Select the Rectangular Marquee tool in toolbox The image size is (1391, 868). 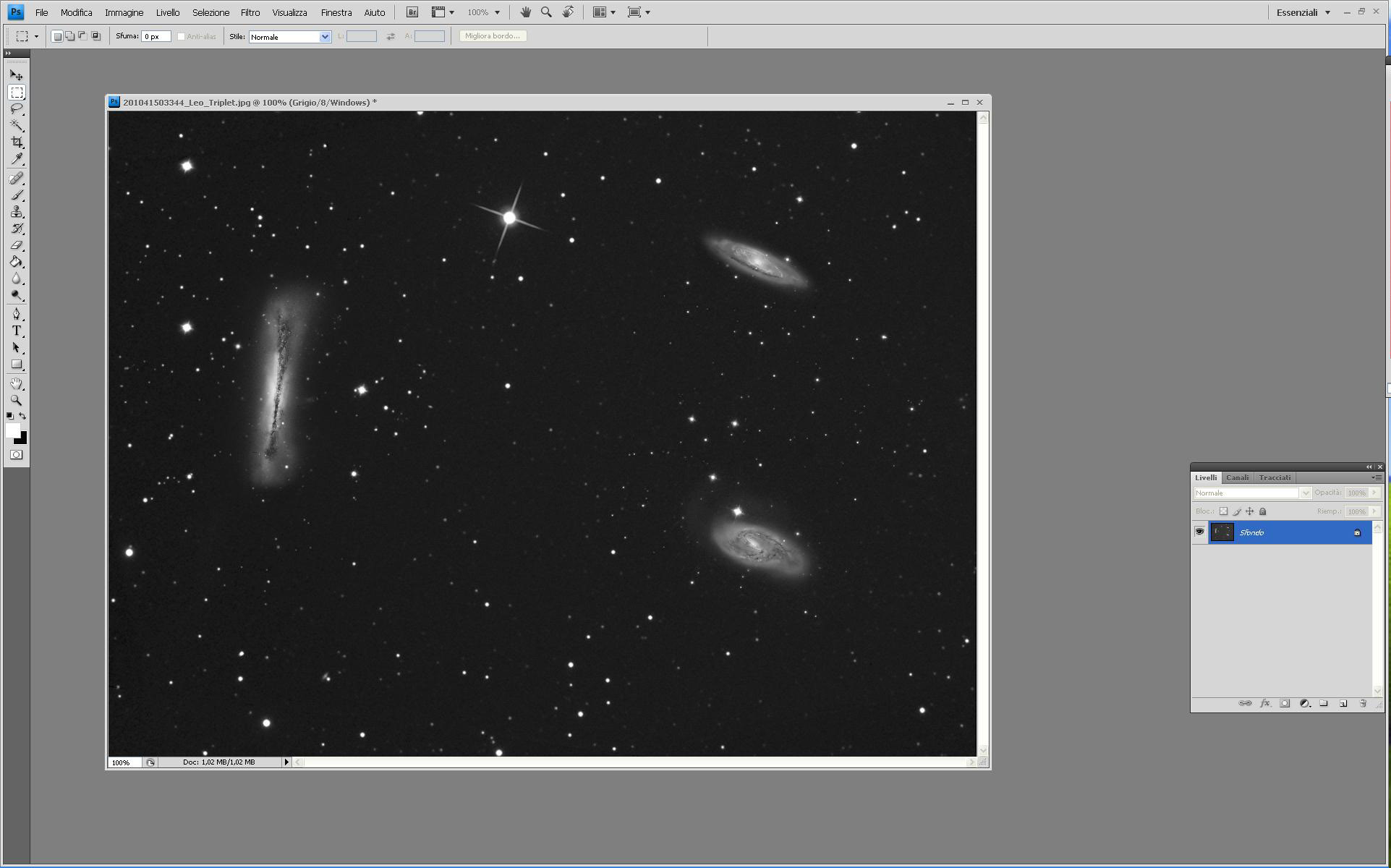click(17, 93)
